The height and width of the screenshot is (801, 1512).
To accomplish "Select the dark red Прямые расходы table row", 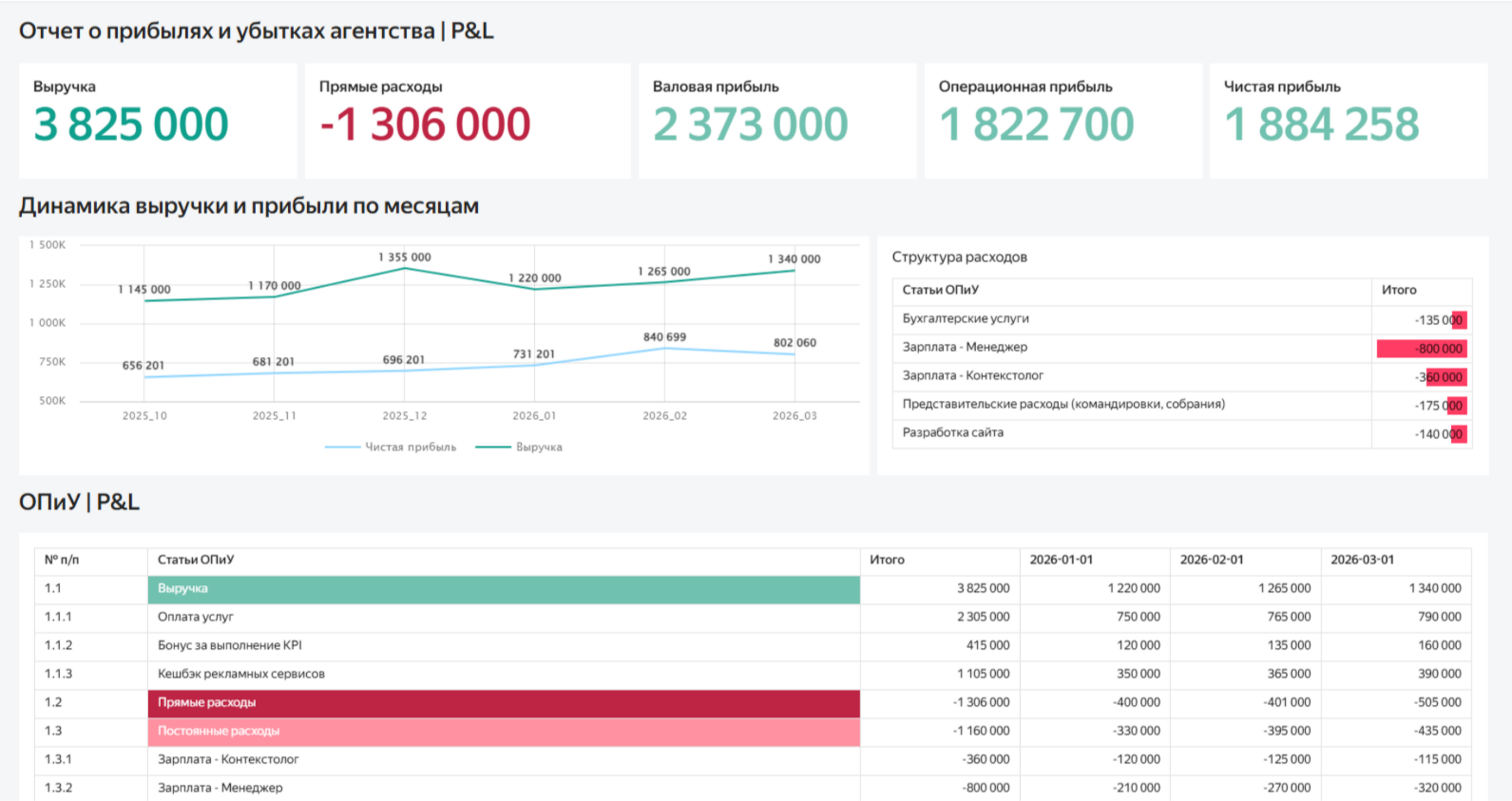I will pyautogui.click(x=504, y=703).
